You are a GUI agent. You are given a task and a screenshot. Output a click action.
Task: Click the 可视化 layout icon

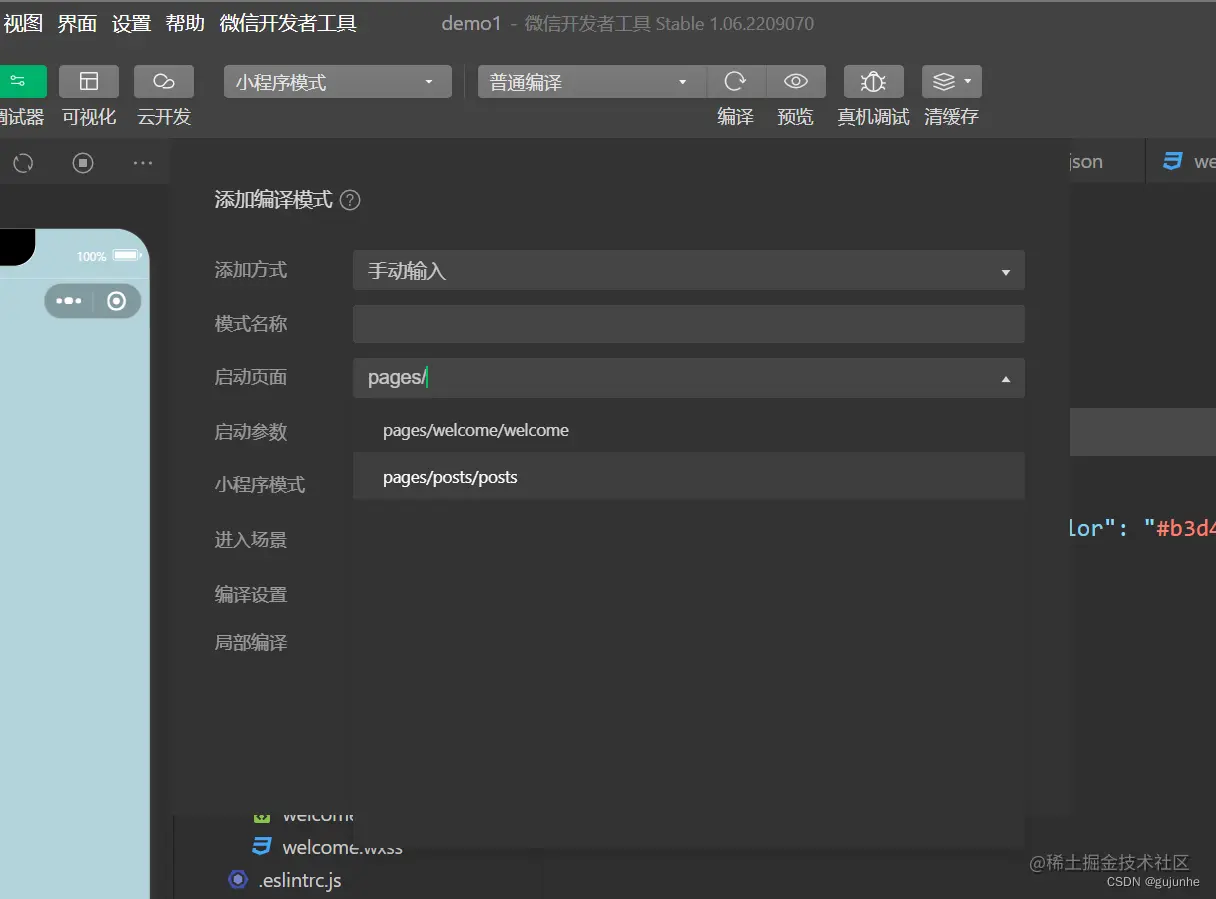coord(89,82)
